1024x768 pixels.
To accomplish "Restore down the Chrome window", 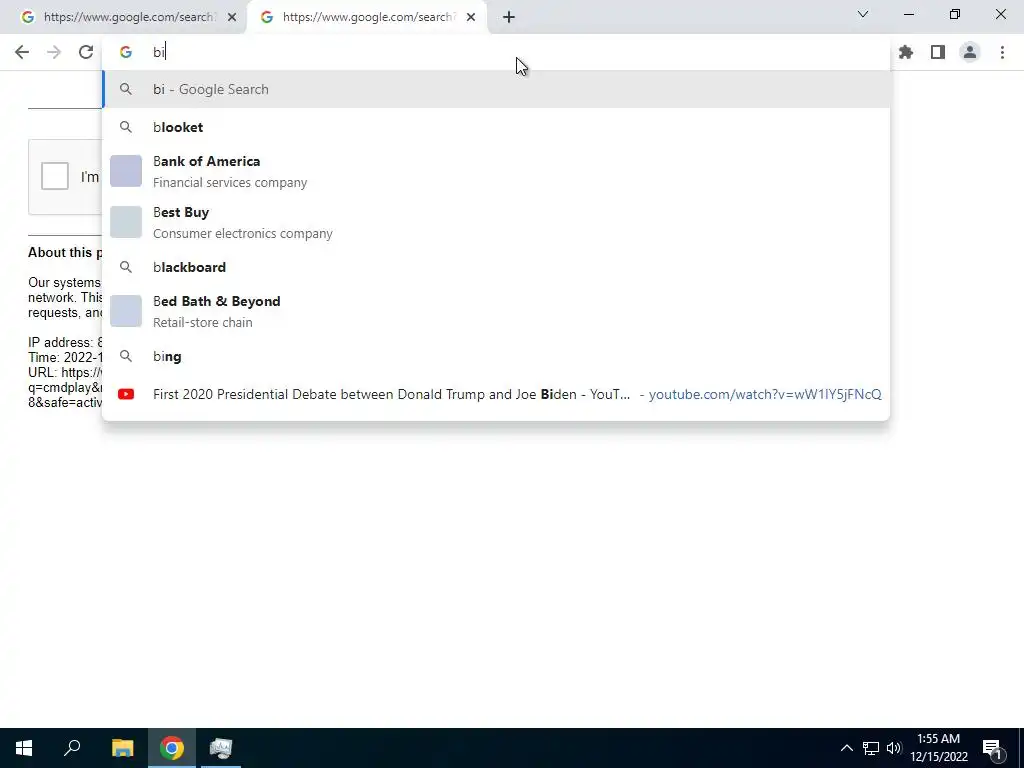I will point(955,14).
